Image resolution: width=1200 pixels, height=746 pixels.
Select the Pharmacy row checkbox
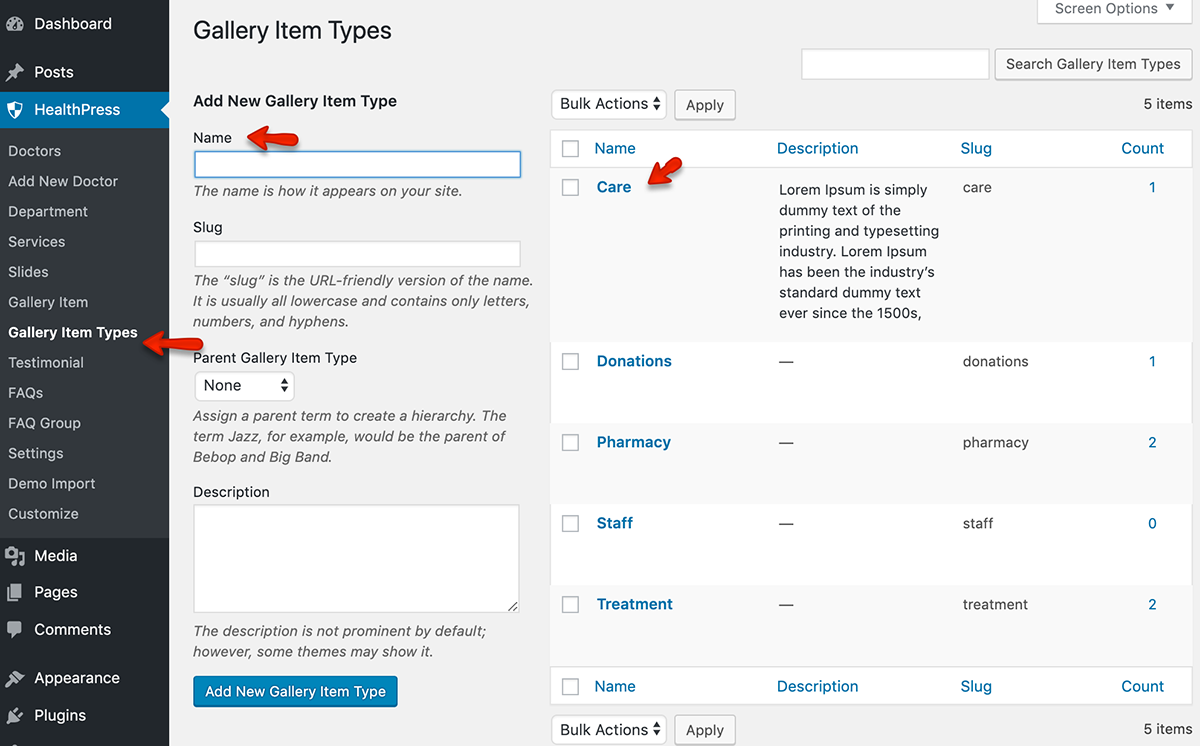pyautogui.click(x=571, y=443)
